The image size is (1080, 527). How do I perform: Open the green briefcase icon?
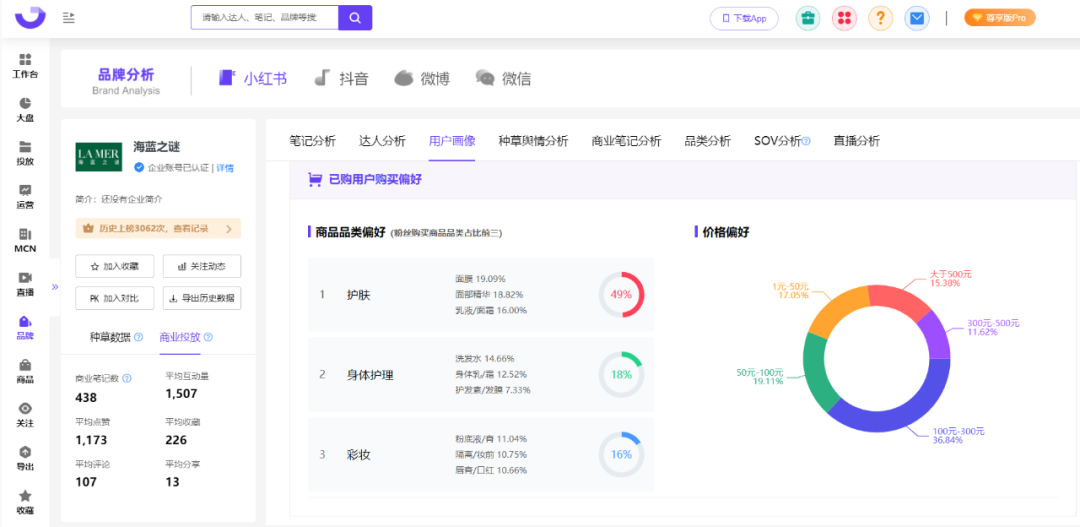pyautogui.click(x=808, y=19)
